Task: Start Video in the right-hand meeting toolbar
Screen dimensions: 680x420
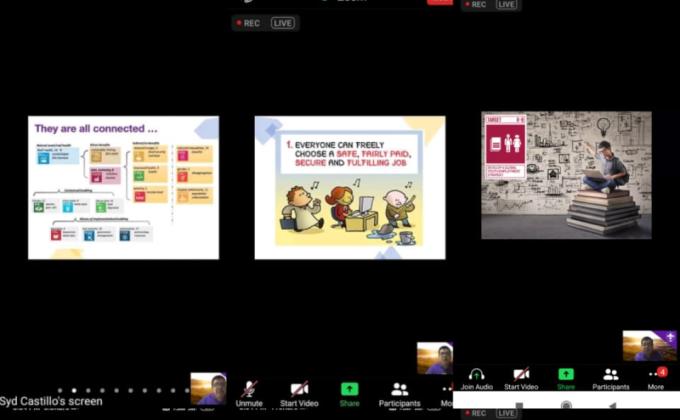Action: (521, 378)
